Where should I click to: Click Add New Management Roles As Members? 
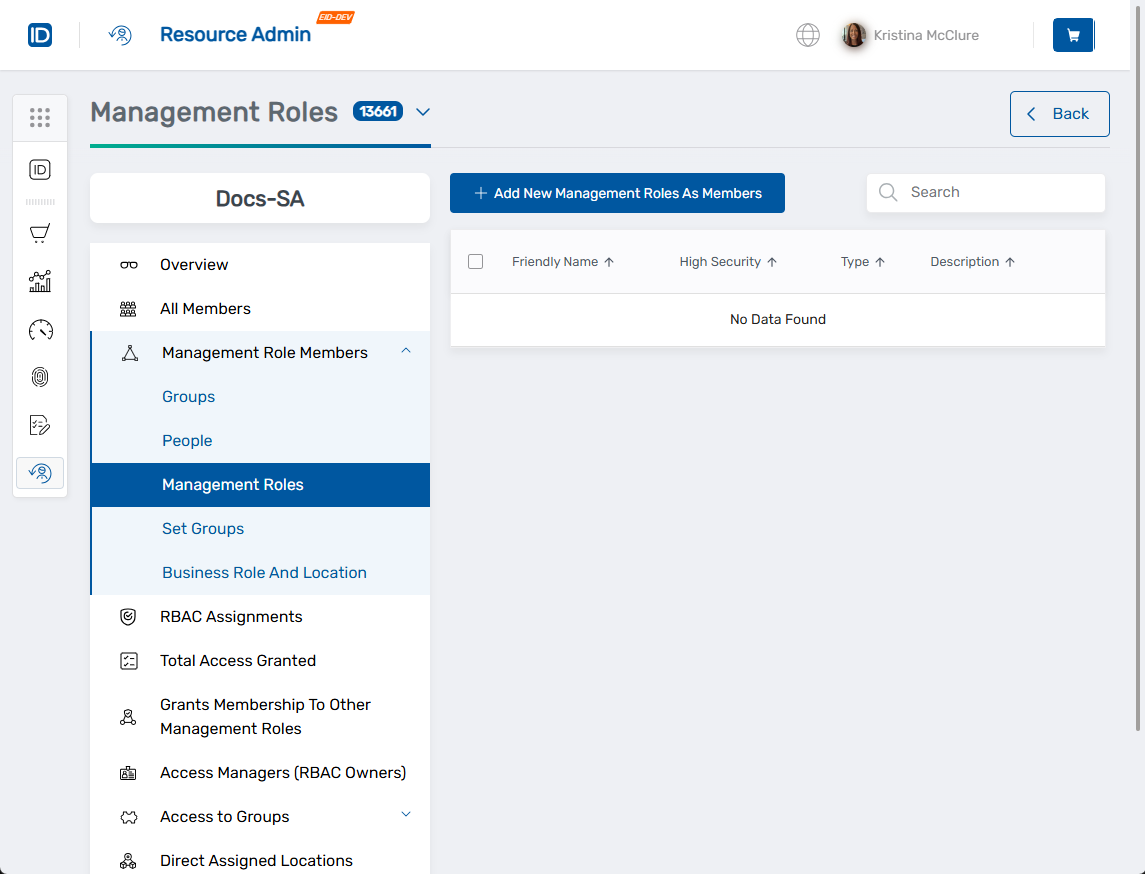617,192
